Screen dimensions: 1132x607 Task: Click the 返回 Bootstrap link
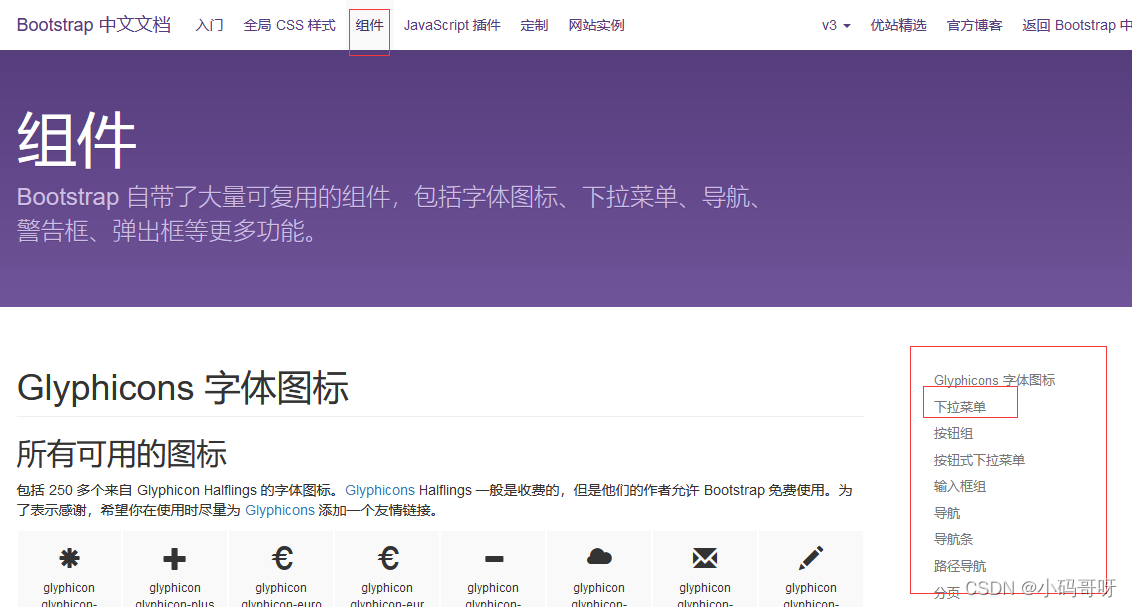tap(1076, 25)
